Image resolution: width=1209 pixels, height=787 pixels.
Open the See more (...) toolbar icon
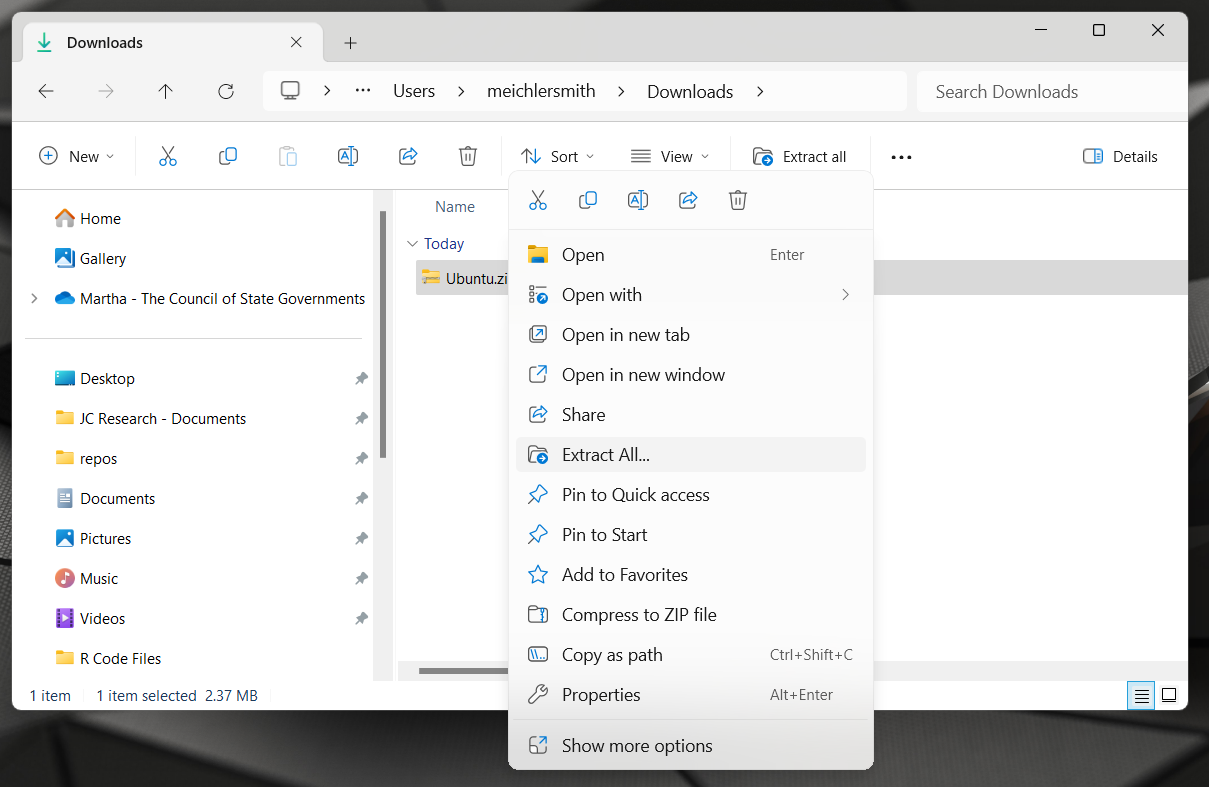pos(900,156)
